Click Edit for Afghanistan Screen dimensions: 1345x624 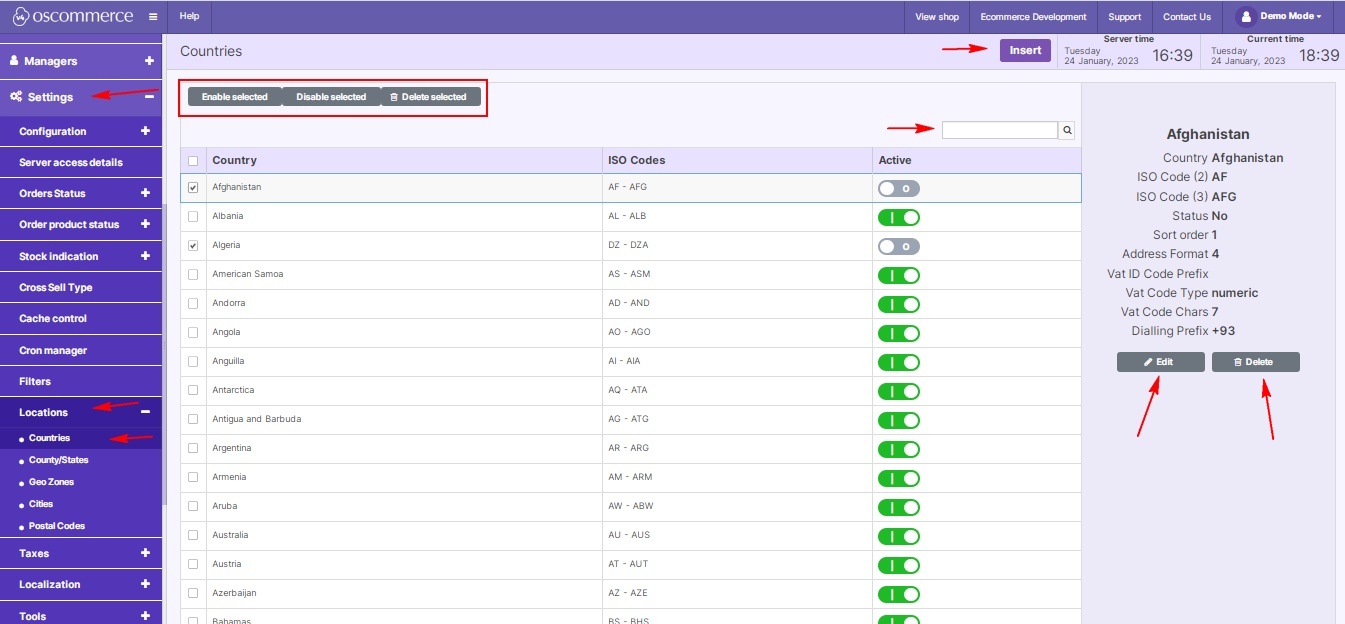(x=1160, y=362)
